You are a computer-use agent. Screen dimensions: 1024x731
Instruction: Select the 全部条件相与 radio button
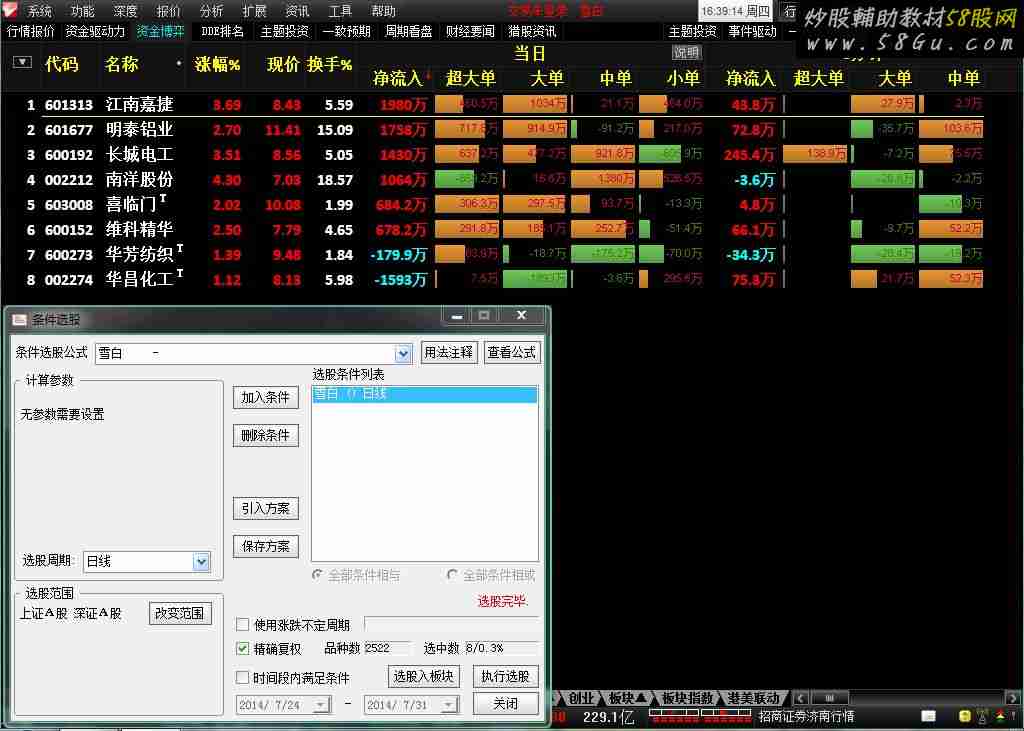click(x=317, y=575)
